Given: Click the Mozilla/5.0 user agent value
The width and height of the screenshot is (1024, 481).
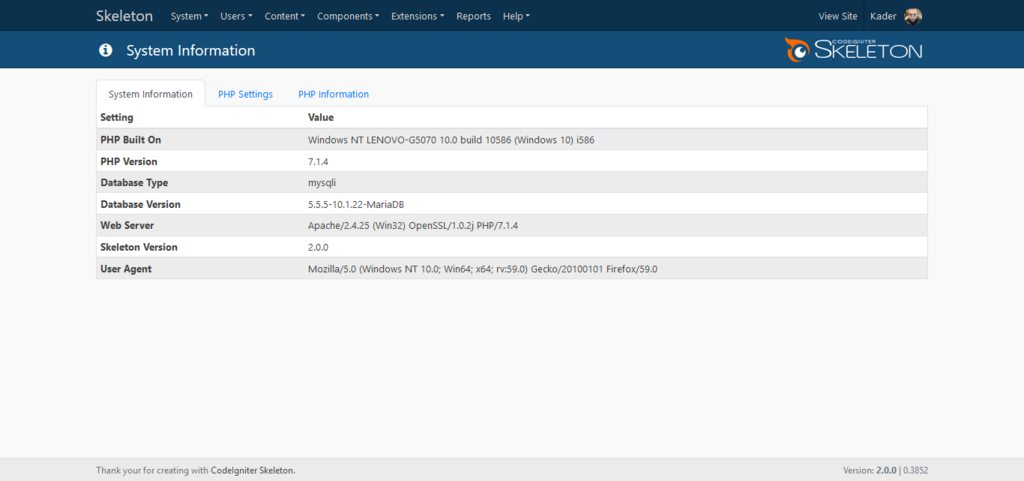Looking at the screenshot, I should (483, 268).
